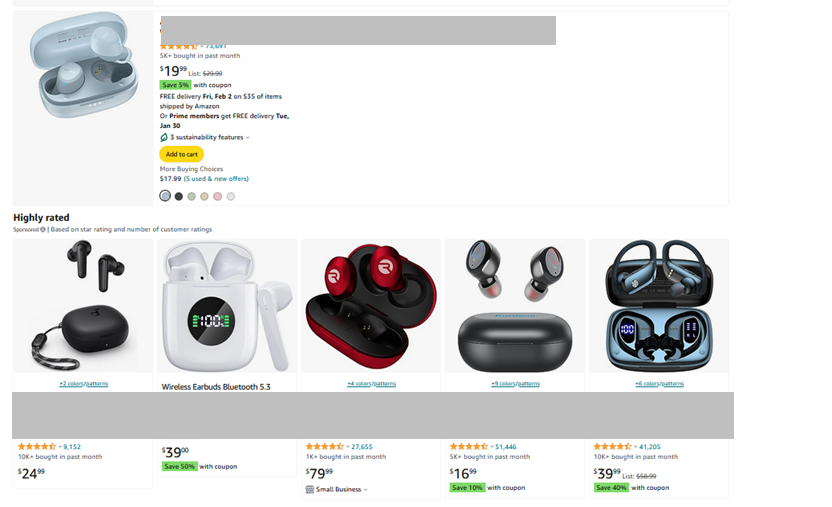Click the sustainability features leaf icon

pos(164,137)
